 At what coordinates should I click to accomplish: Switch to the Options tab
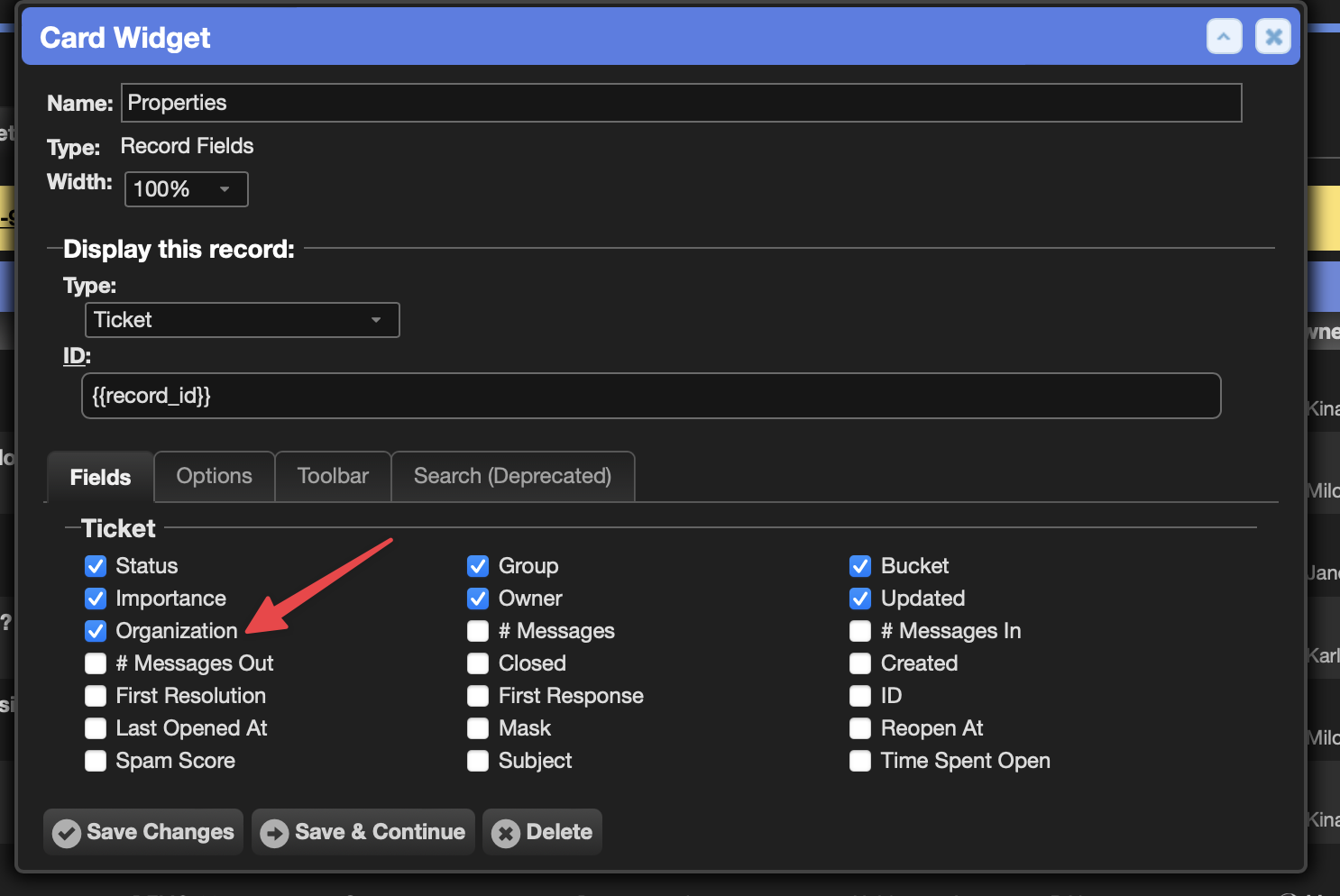coord(214,476)
